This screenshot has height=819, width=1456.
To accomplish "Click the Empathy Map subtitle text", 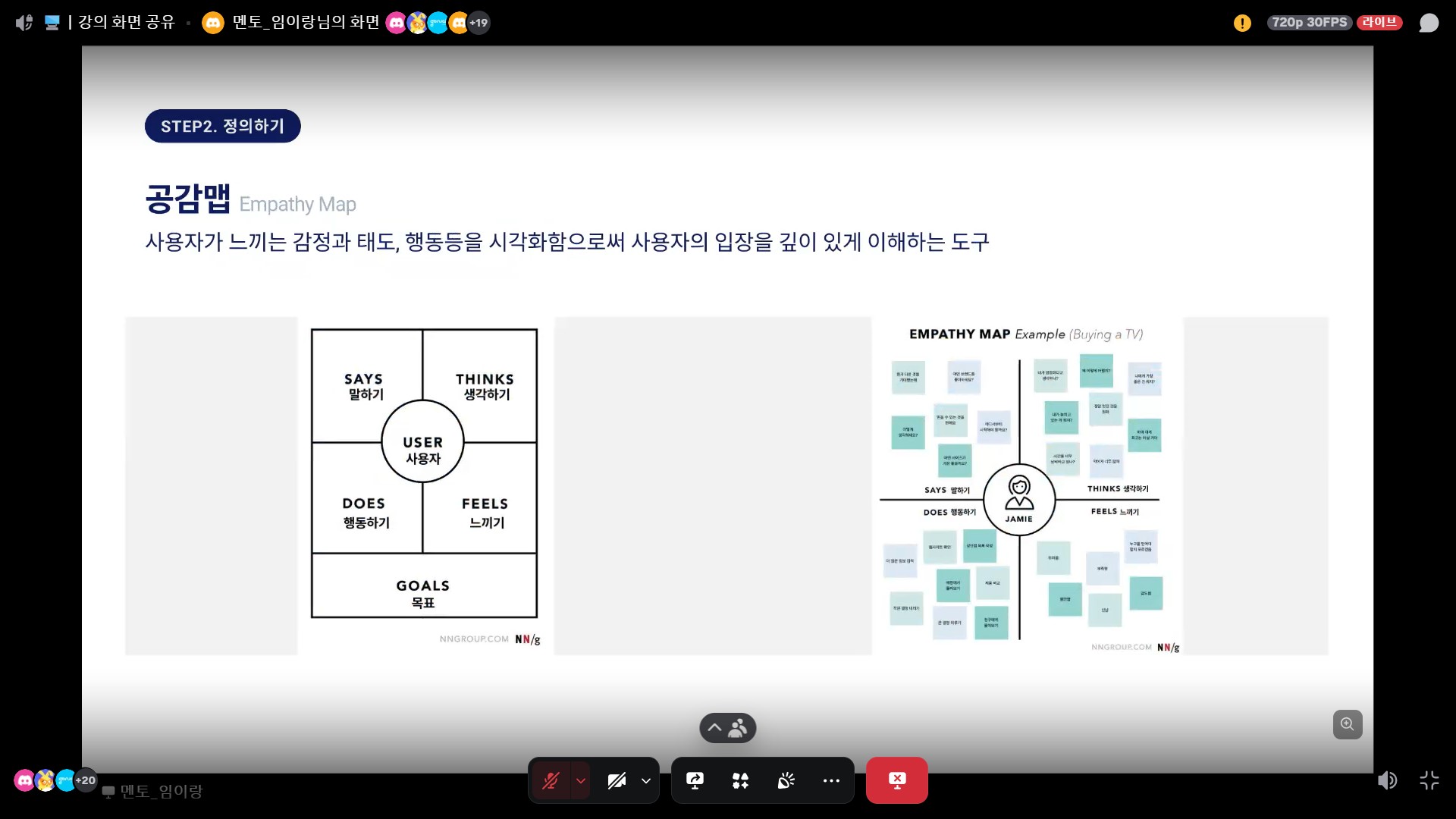I will [297, 204].
